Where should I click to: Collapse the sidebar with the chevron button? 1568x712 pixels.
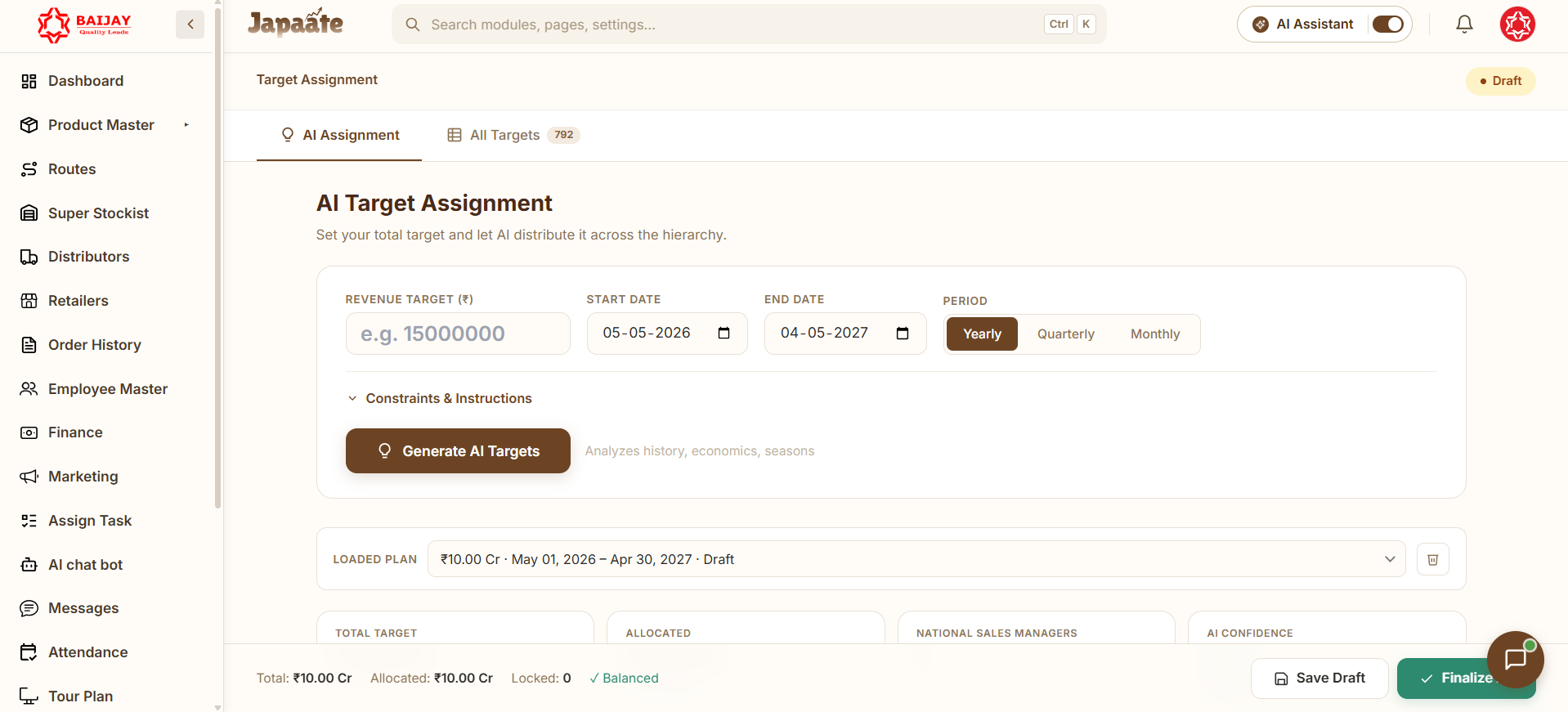click(190, 25)
